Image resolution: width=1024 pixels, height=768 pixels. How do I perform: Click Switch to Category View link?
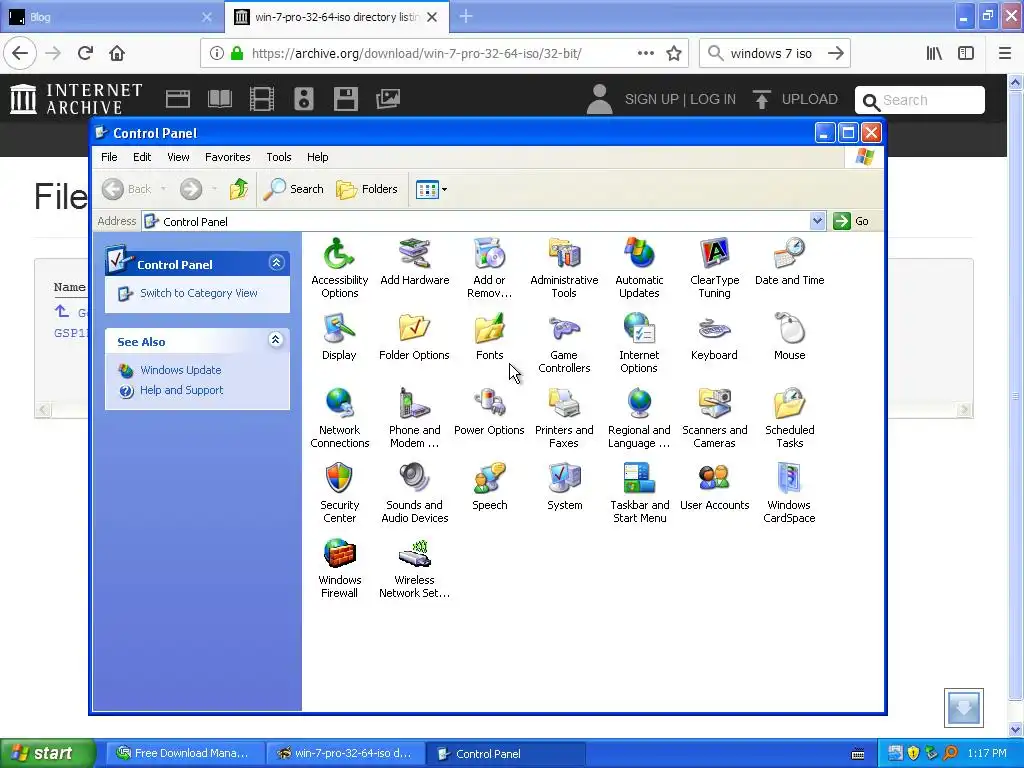click(x=199, y=293)
